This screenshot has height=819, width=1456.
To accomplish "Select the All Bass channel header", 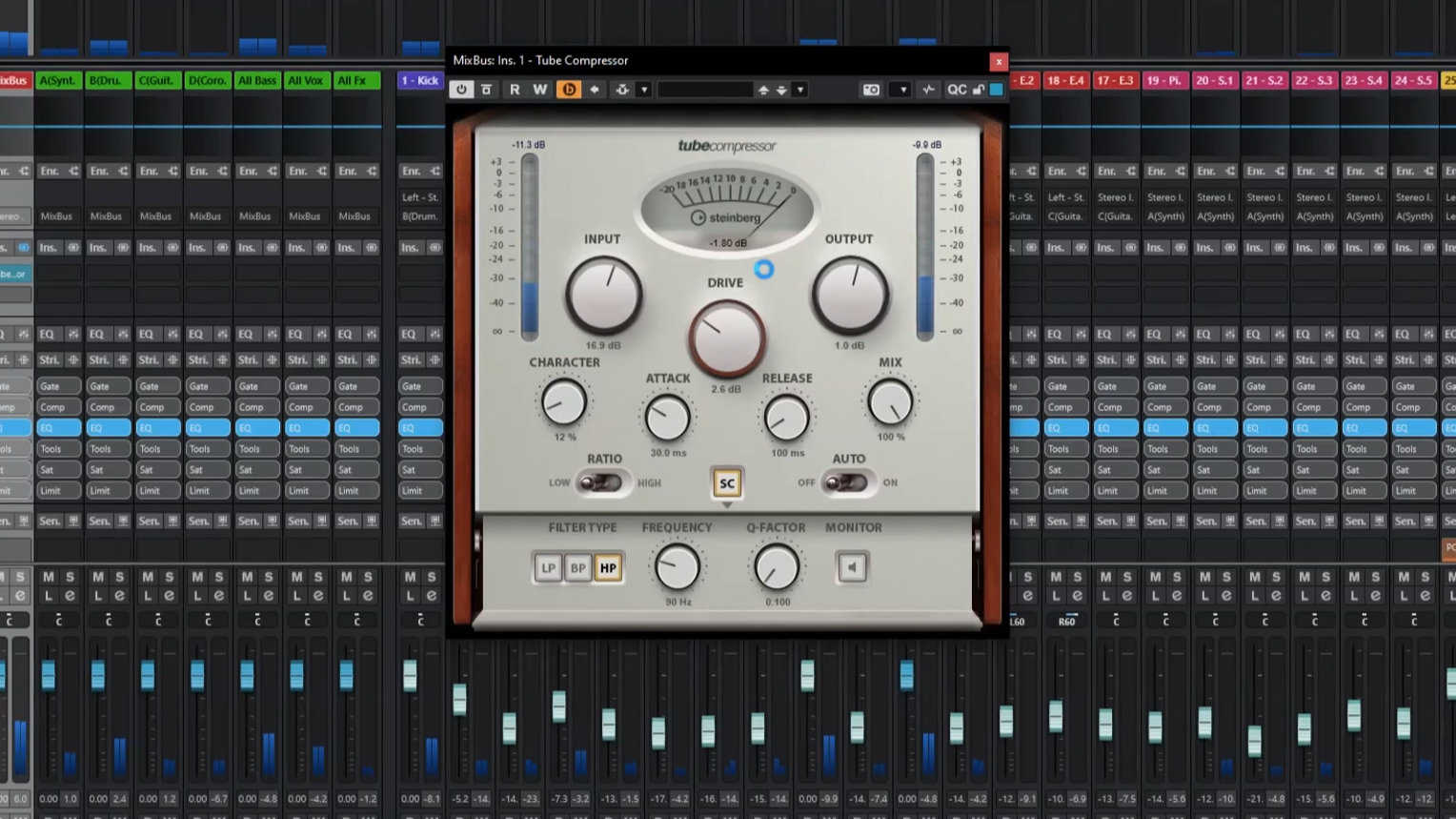I will click(257, 81).
